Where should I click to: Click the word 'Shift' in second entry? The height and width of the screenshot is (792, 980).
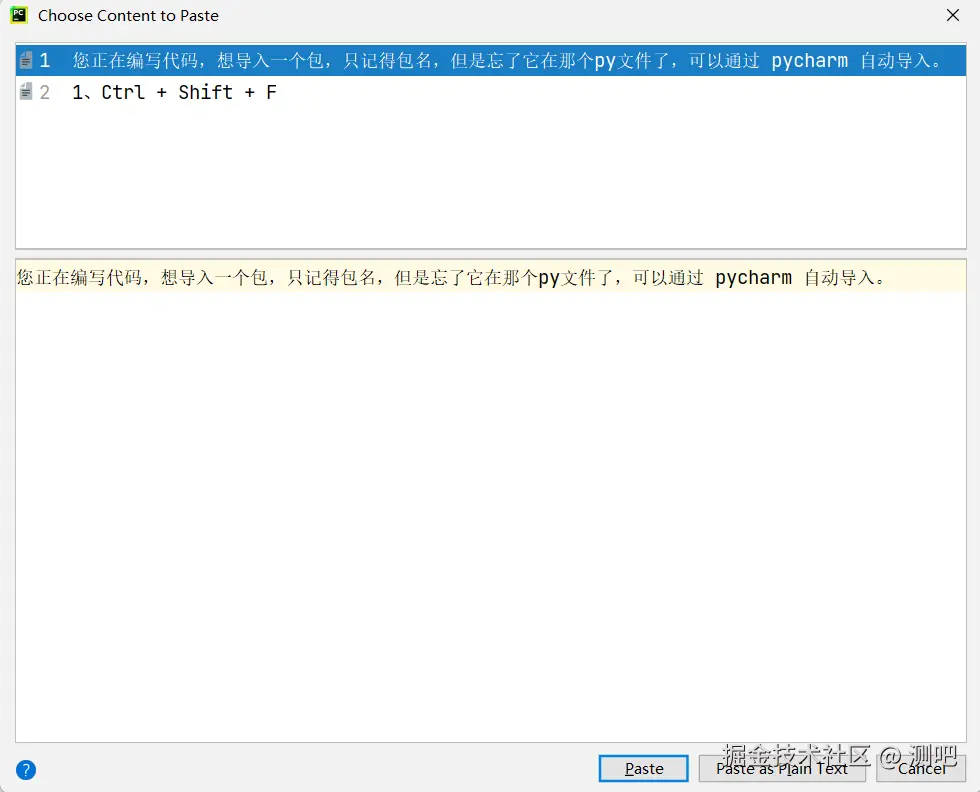(x=205, y=93)
